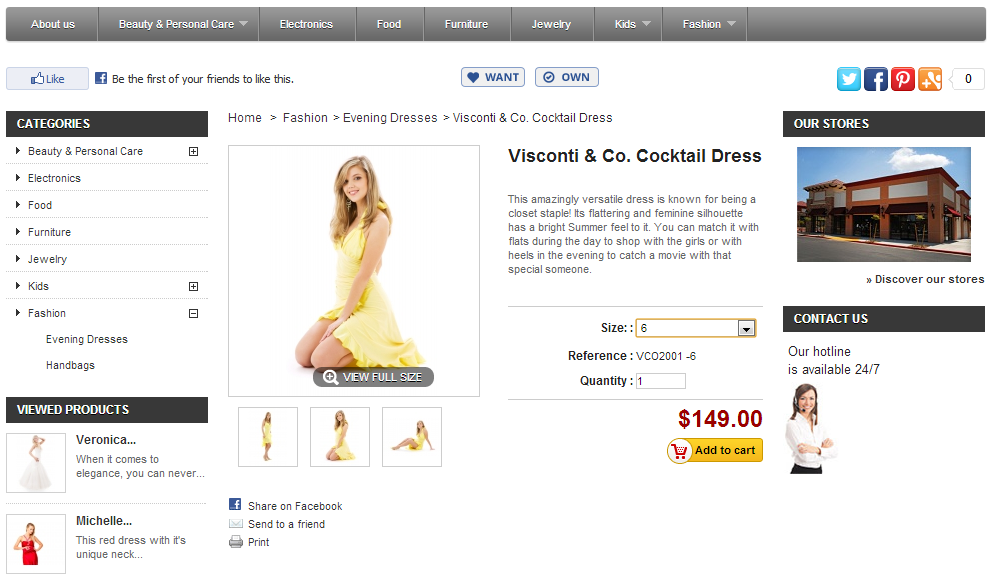
Task: Open the Jewelry menu in top navigation
Action: tap(551, 24)
